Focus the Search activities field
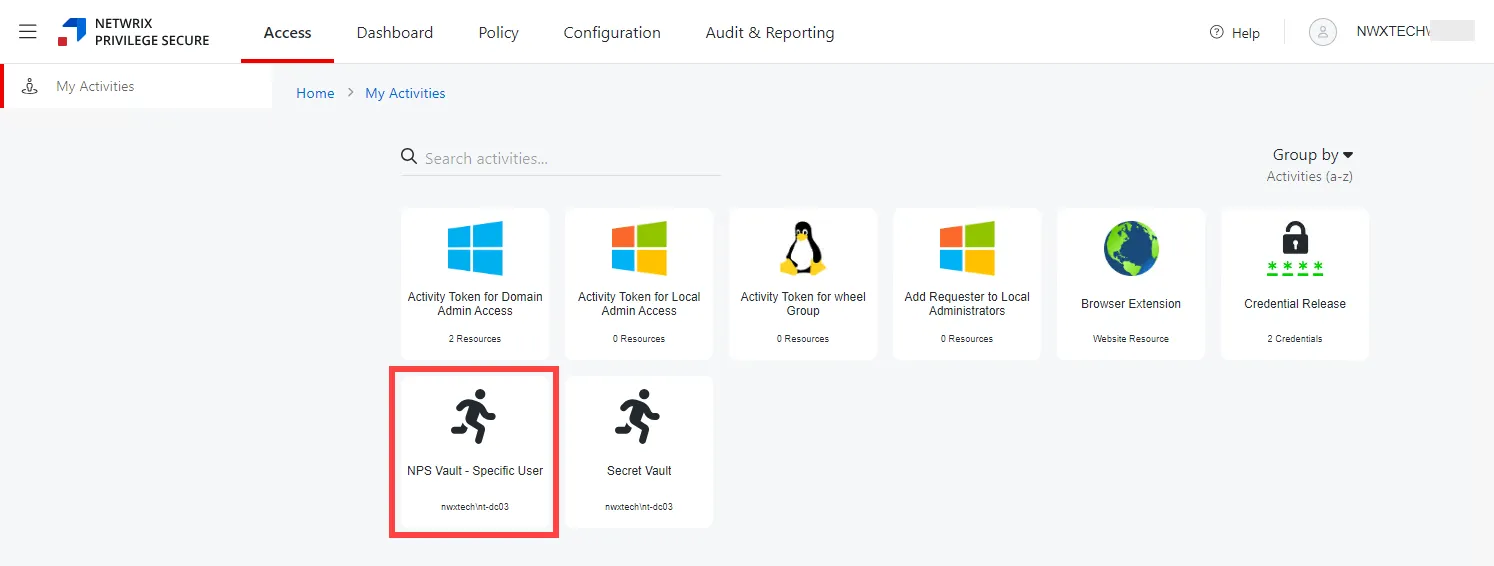 click(561, 158)
